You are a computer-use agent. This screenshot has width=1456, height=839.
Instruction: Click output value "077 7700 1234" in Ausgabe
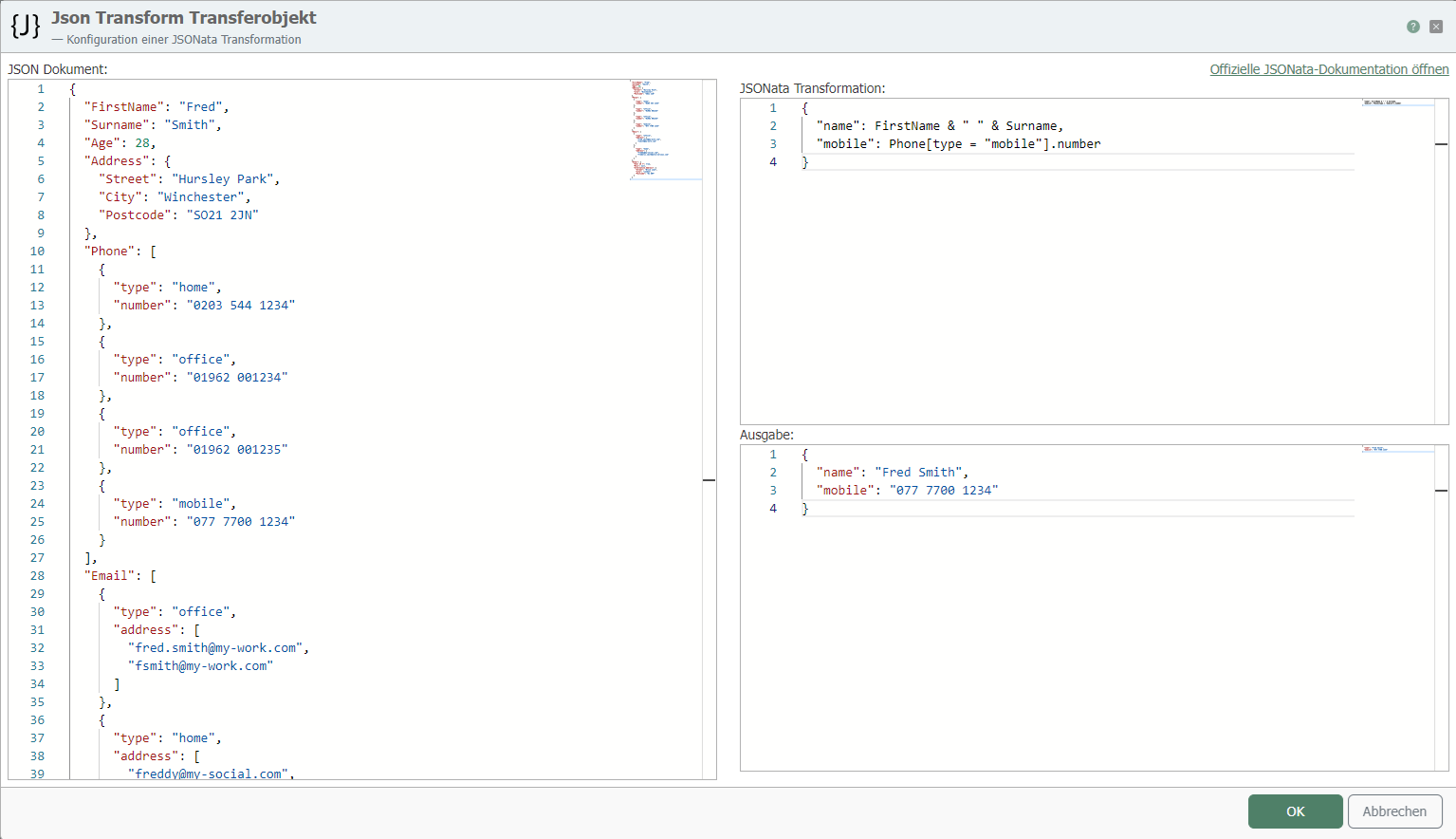tap(943, 491)
